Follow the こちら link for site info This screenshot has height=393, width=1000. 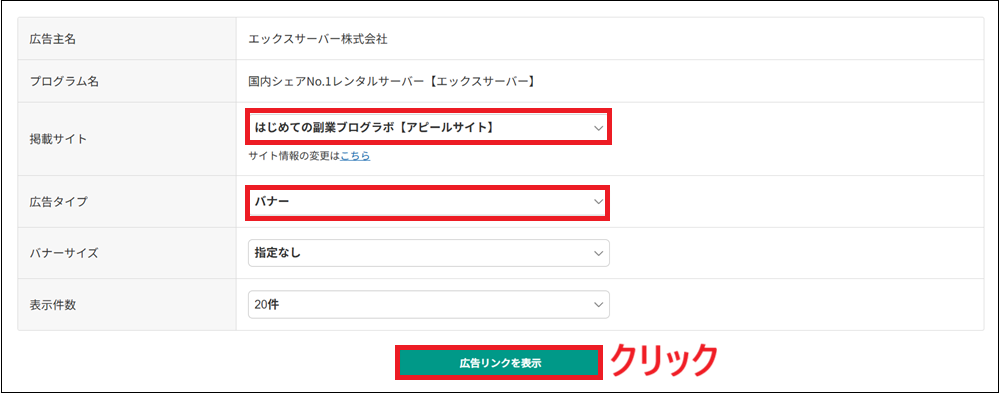pyautogui.click(x=355, y=156)
